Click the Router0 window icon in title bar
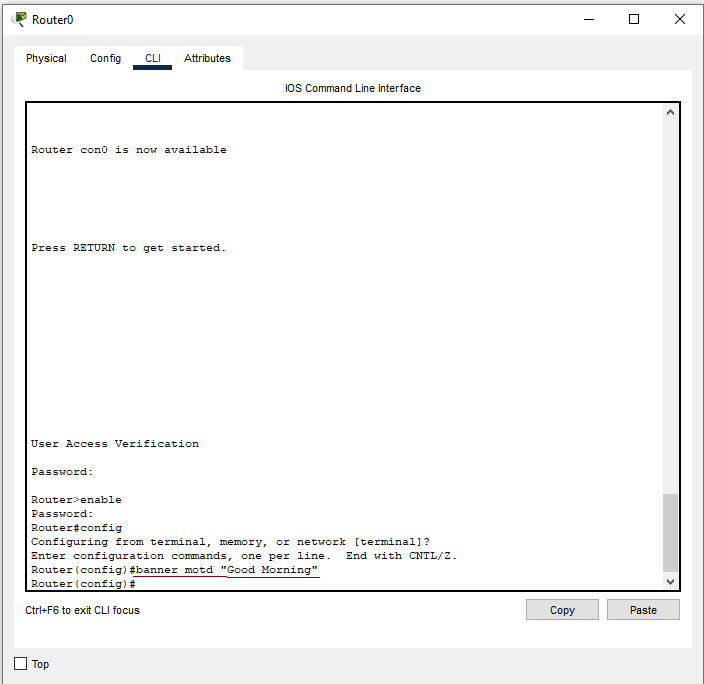704x684 pixels. [19, 19]
